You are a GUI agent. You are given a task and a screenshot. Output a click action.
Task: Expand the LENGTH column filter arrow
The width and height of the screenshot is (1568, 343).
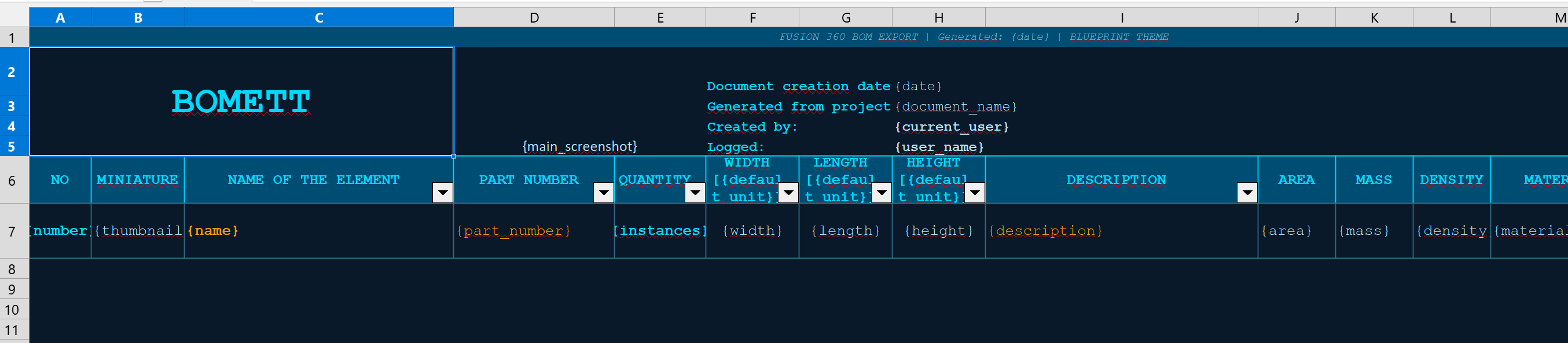(x=882, y=193)
